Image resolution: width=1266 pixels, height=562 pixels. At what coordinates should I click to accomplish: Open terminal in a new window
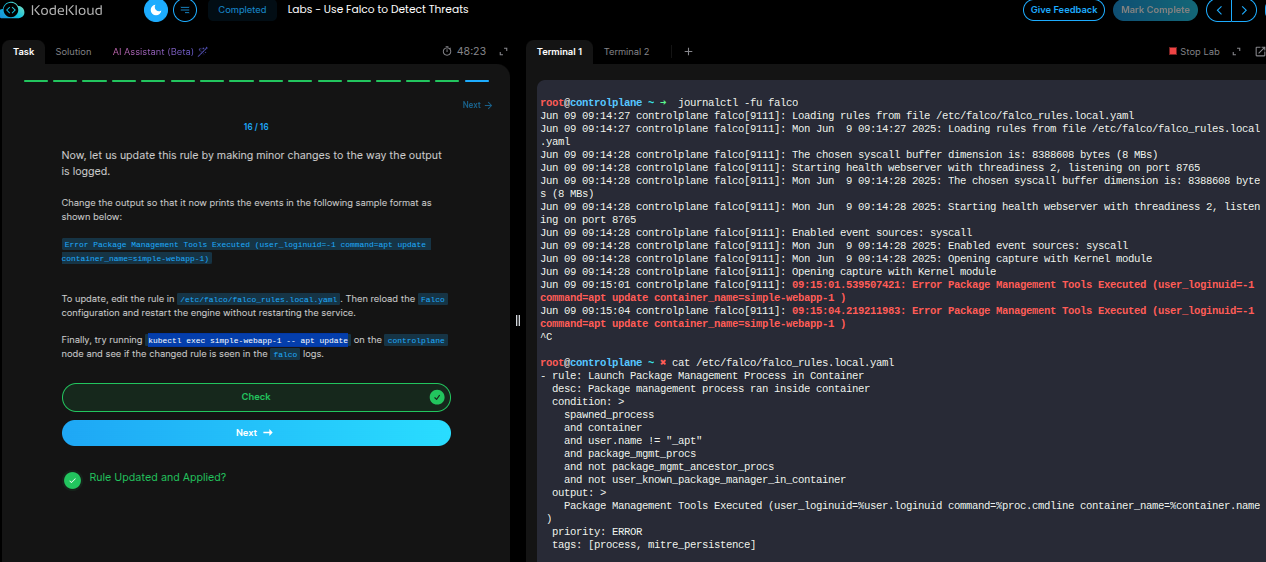[1258, 52]
